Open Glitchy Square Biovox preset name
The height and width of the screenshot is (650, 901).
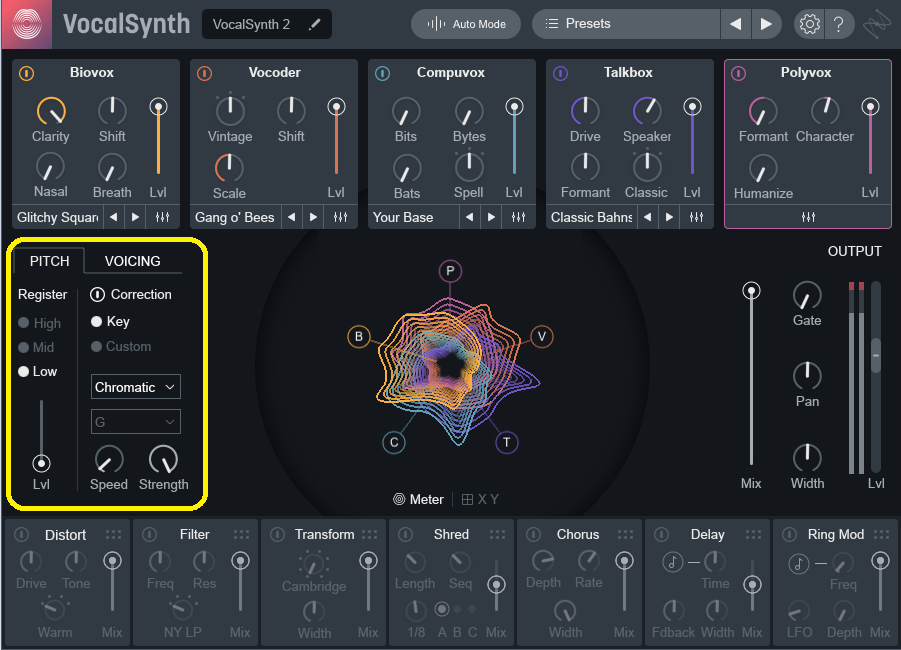pos(57,217)
